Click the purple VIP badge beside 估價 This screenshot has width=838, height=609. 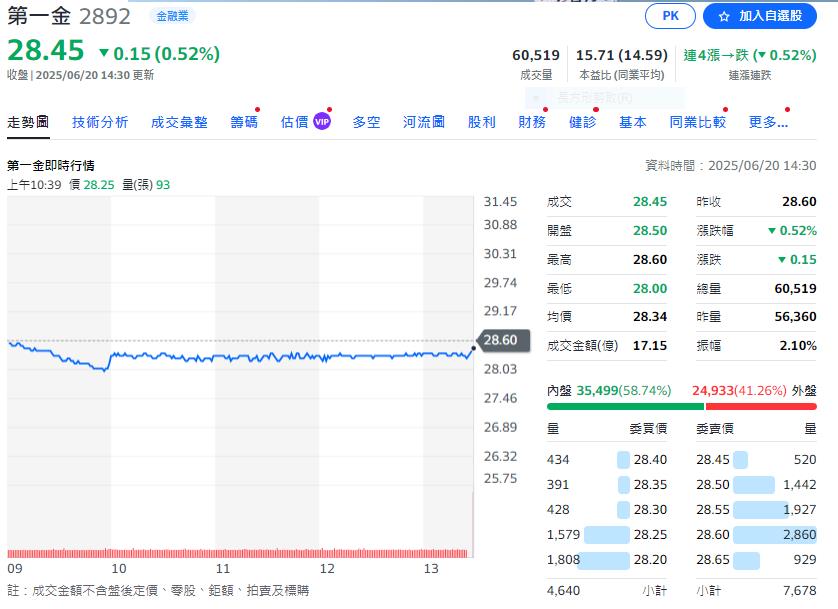pos(322,122)
